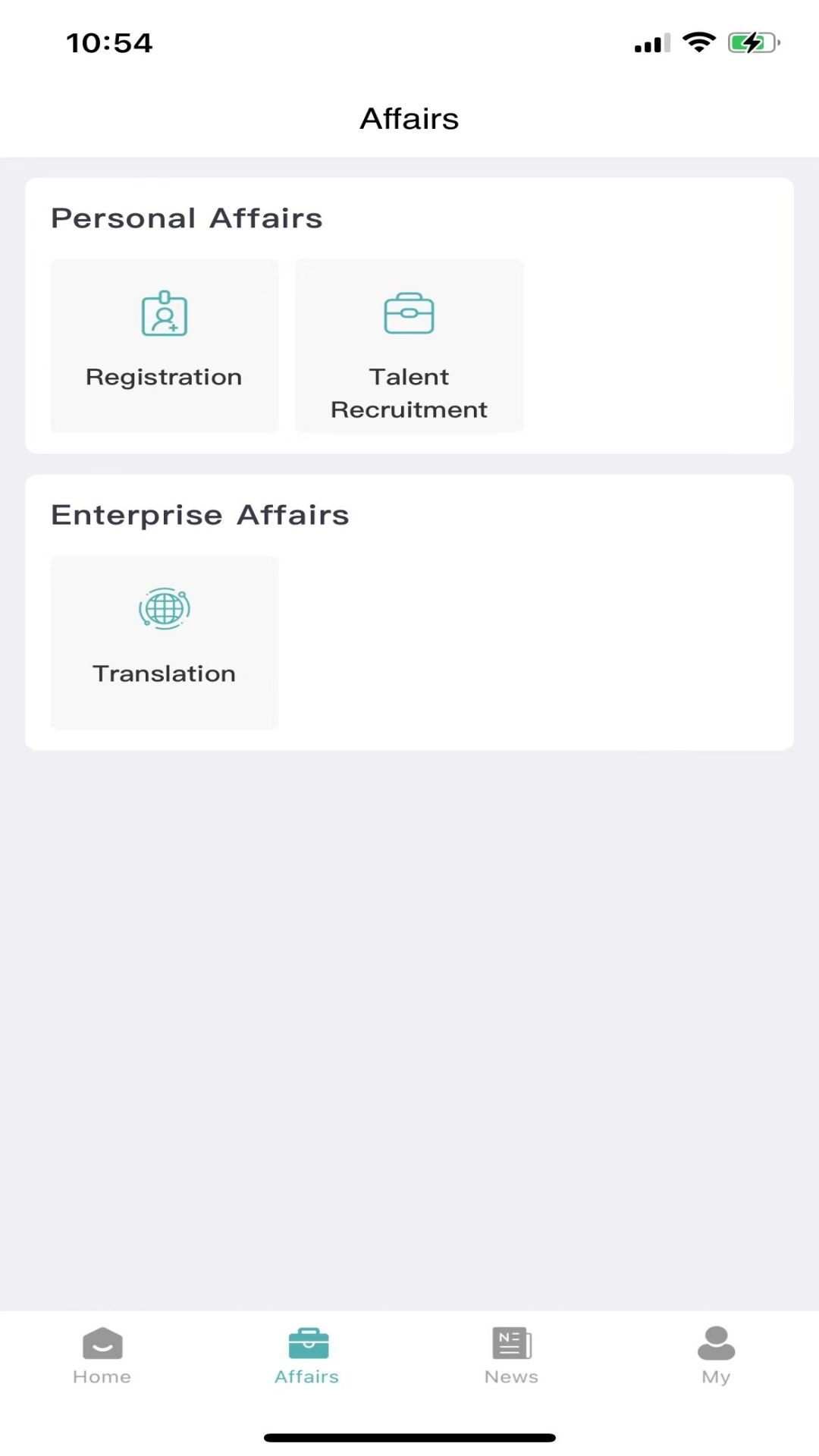The height and width of the screenshot is (1456, 819).
Task: Tap the Affairs briefcase tab icon
Action: coord(308,1344)
